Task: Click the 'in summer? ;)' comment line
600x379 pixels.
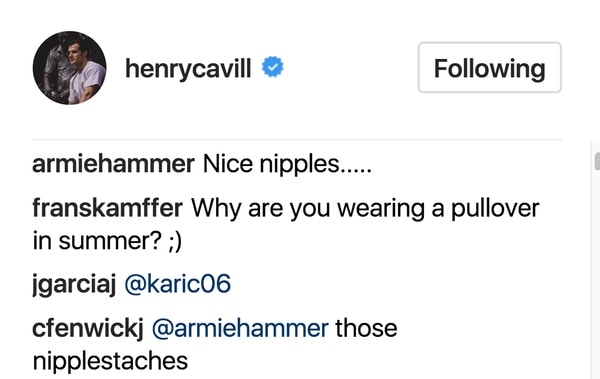Action: [108, 241]
